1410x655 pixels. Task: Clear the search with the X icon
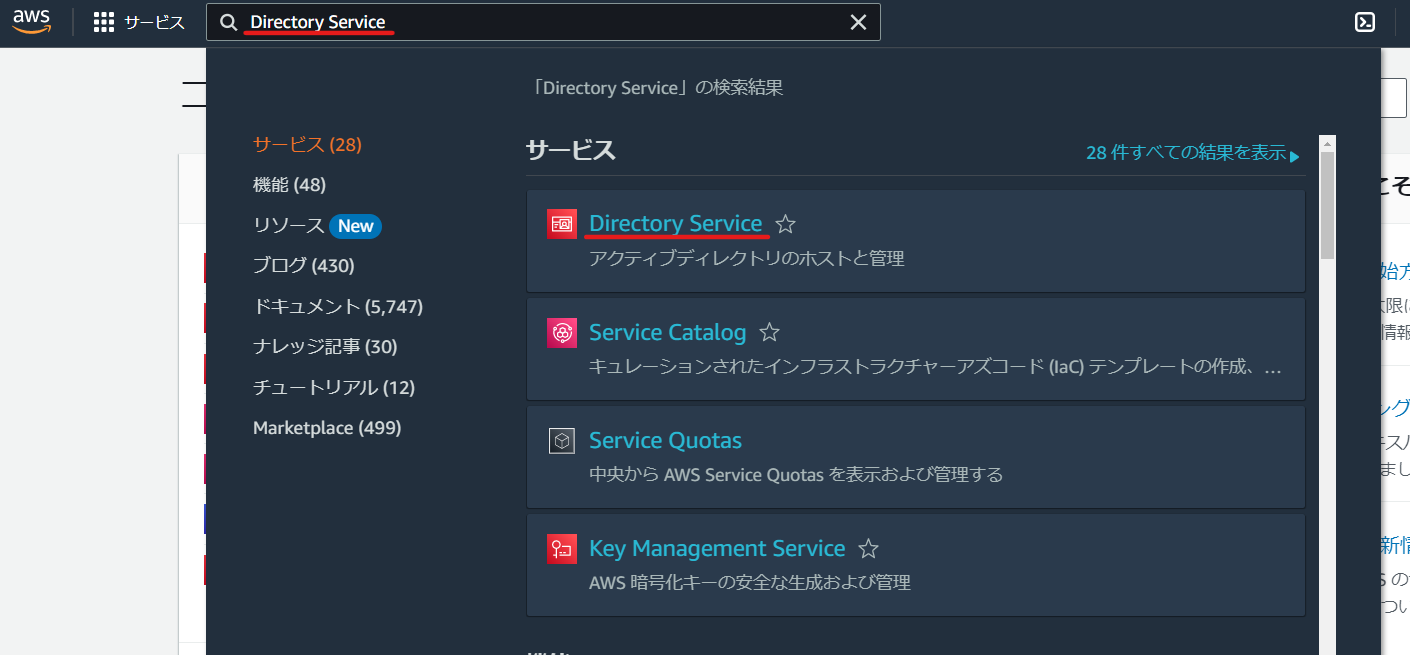pos(858,21)
